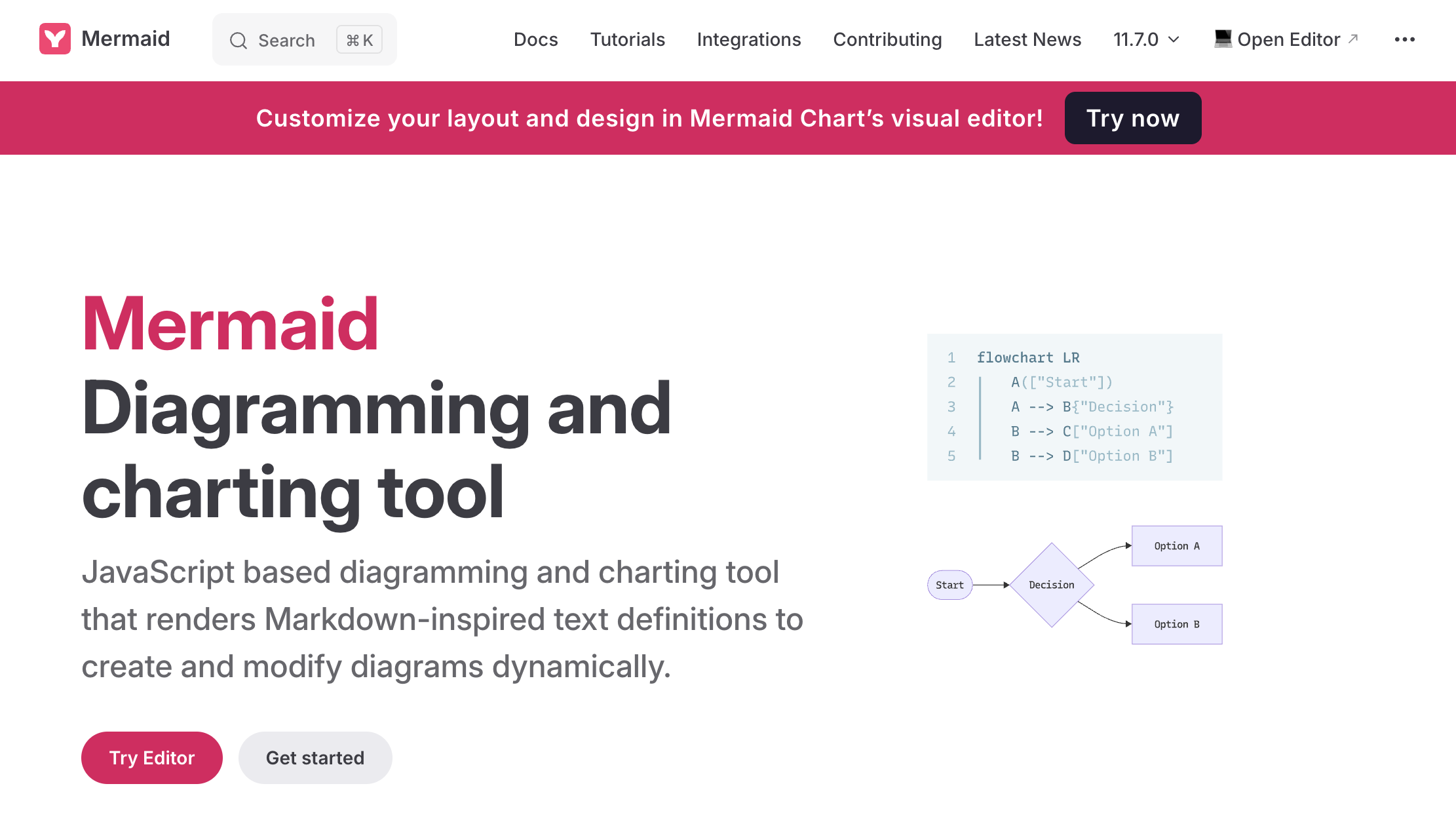
Task: Click the Mermaid site title text
Action: 125,39
